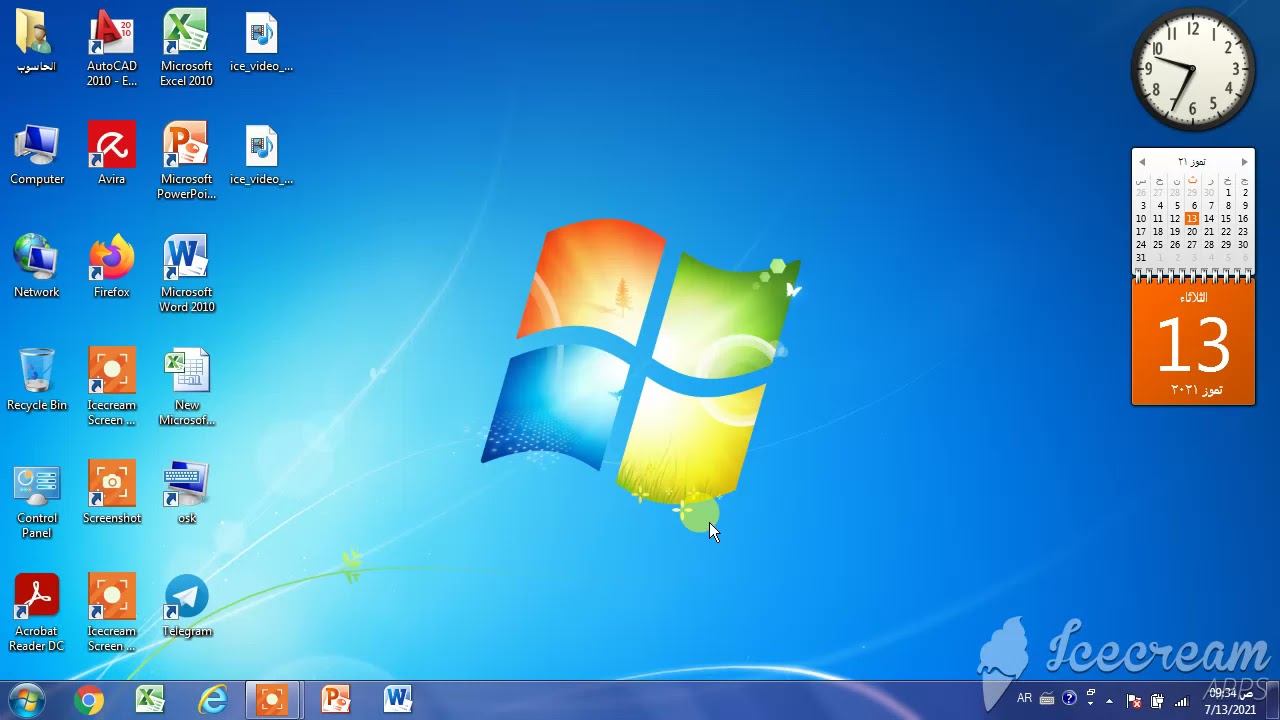The image size is (1280, 720).
Task: Open the Windows Start menu orb
Action: pyautogui.click(x=27, y=700)
